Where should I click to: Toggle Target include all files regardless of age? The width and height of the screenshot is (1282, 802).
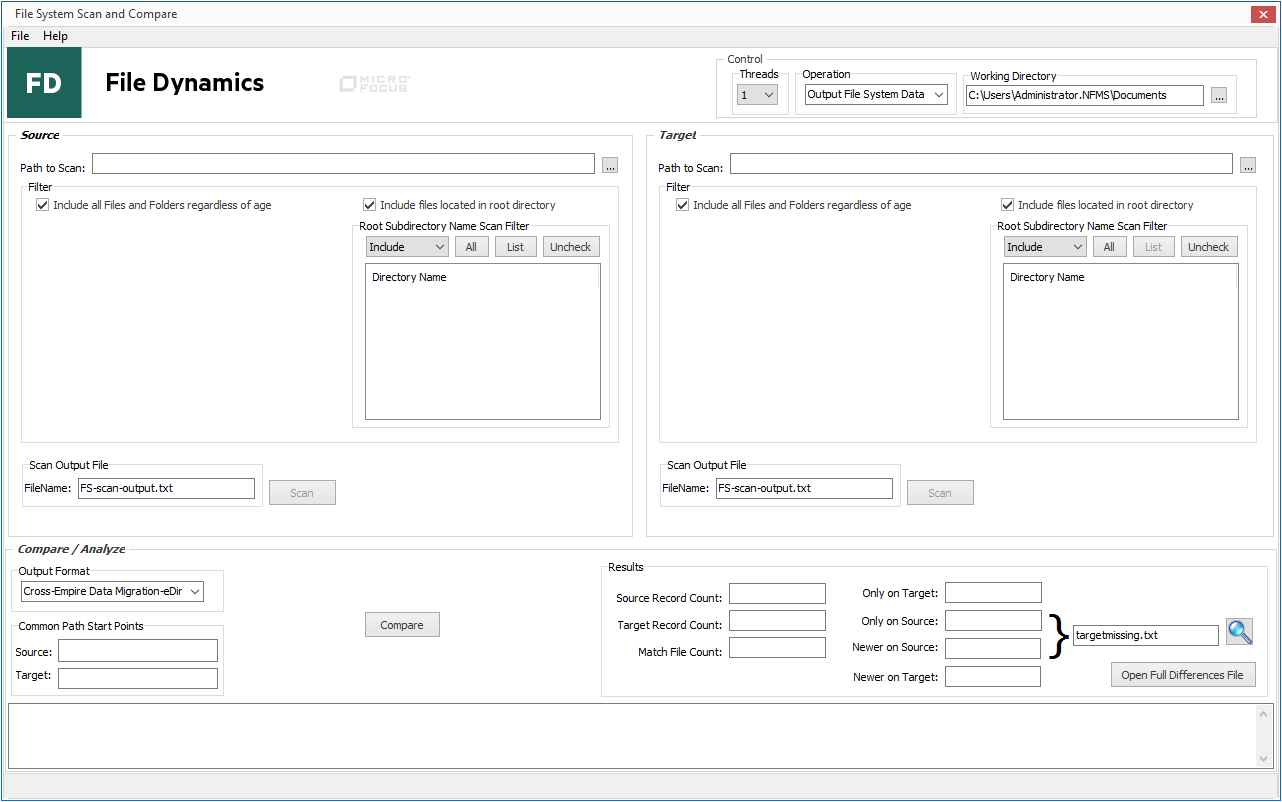tap(682, 205)
